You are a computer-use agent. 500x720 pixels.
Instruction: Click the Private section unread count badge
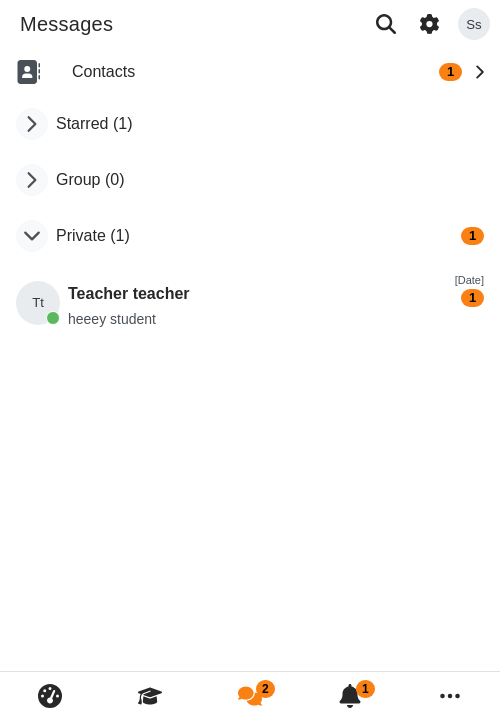point(472,236)
